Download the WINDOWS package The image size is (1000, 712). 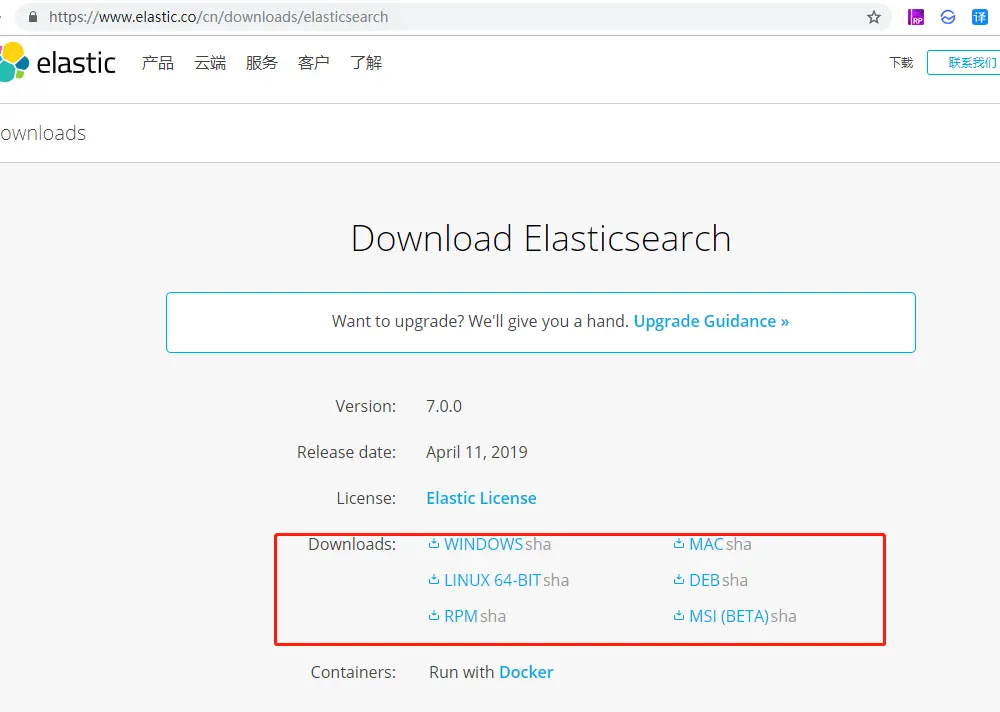(x=483, y=544)
